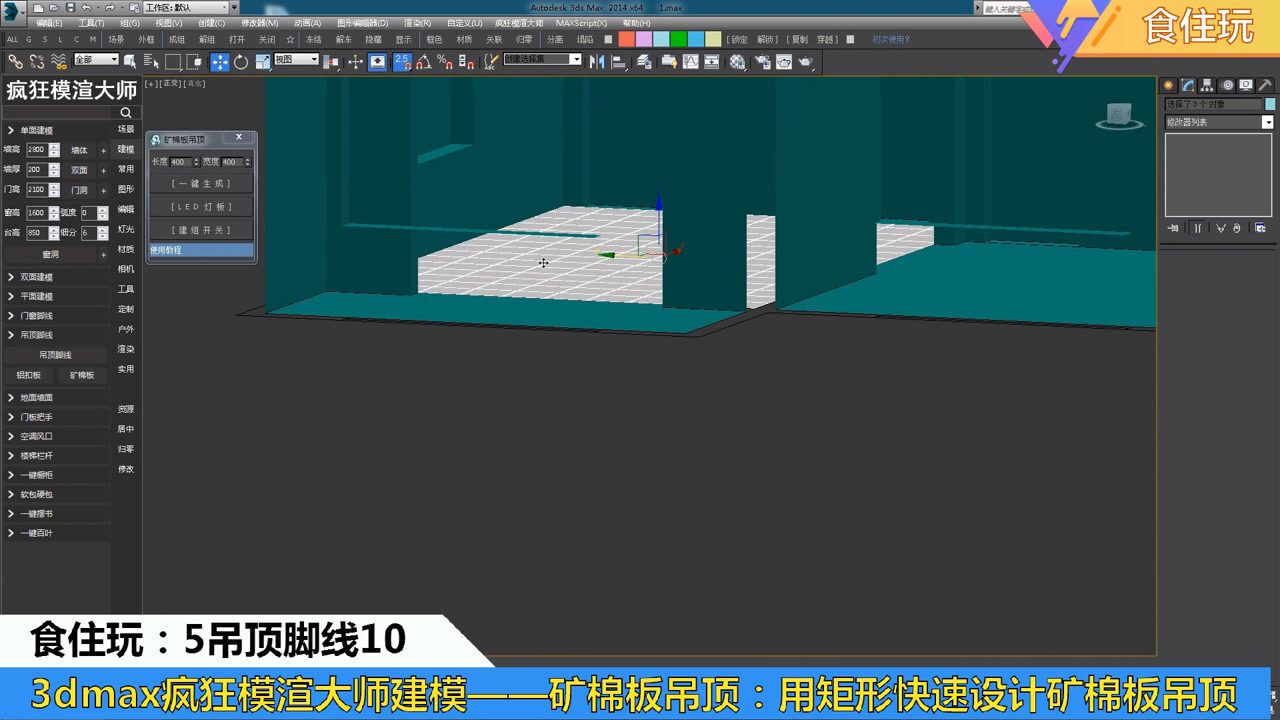Click the 墙高 value field 2800
Image resolution: width=1280 pixels, height=720 pixels.
pos(36,150)
